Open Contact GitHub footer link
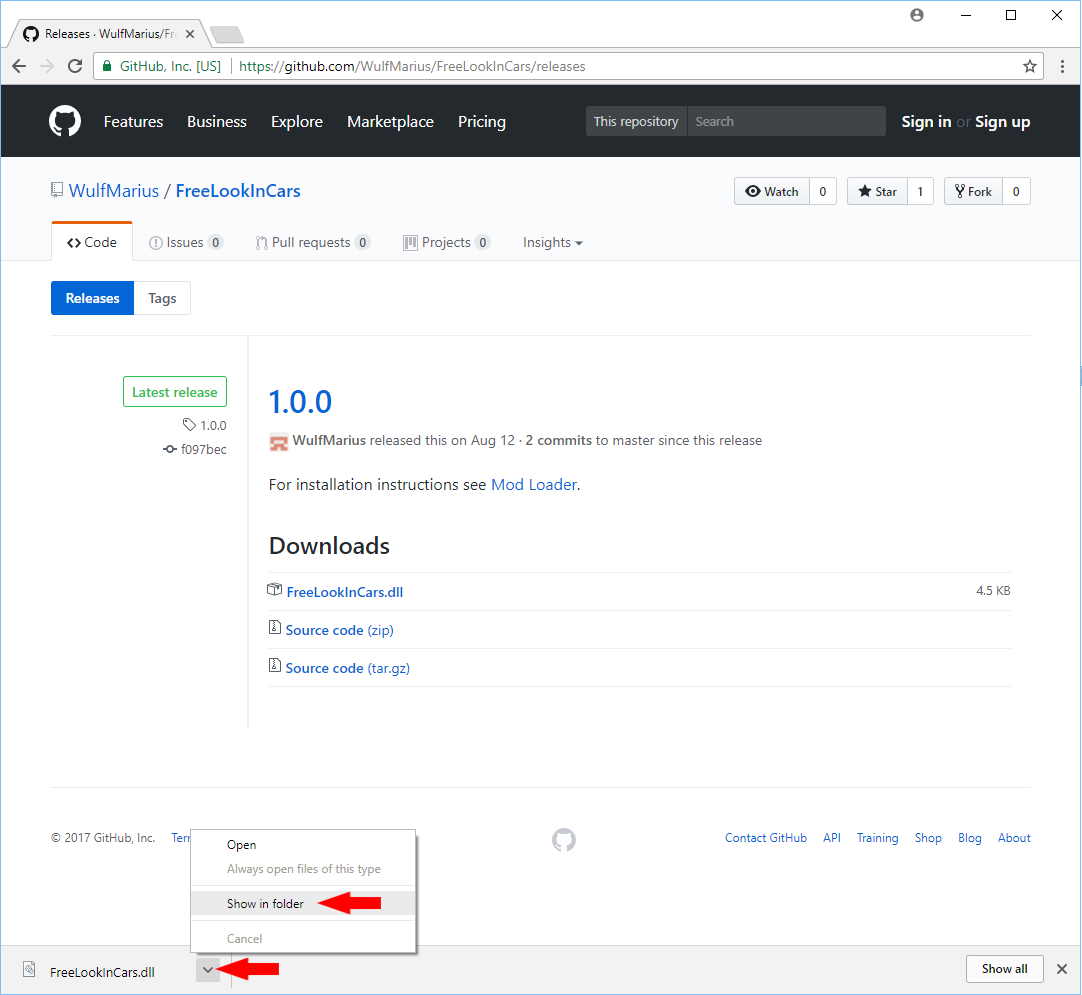 (x=765, y=838)
